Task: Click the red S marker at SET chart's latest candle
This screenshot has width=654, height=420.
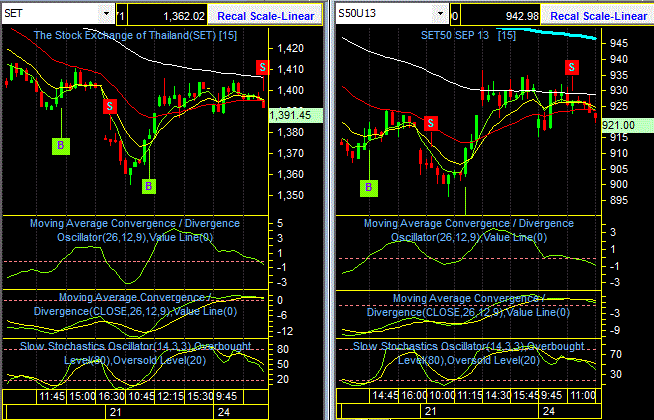Action: point(262,67)
